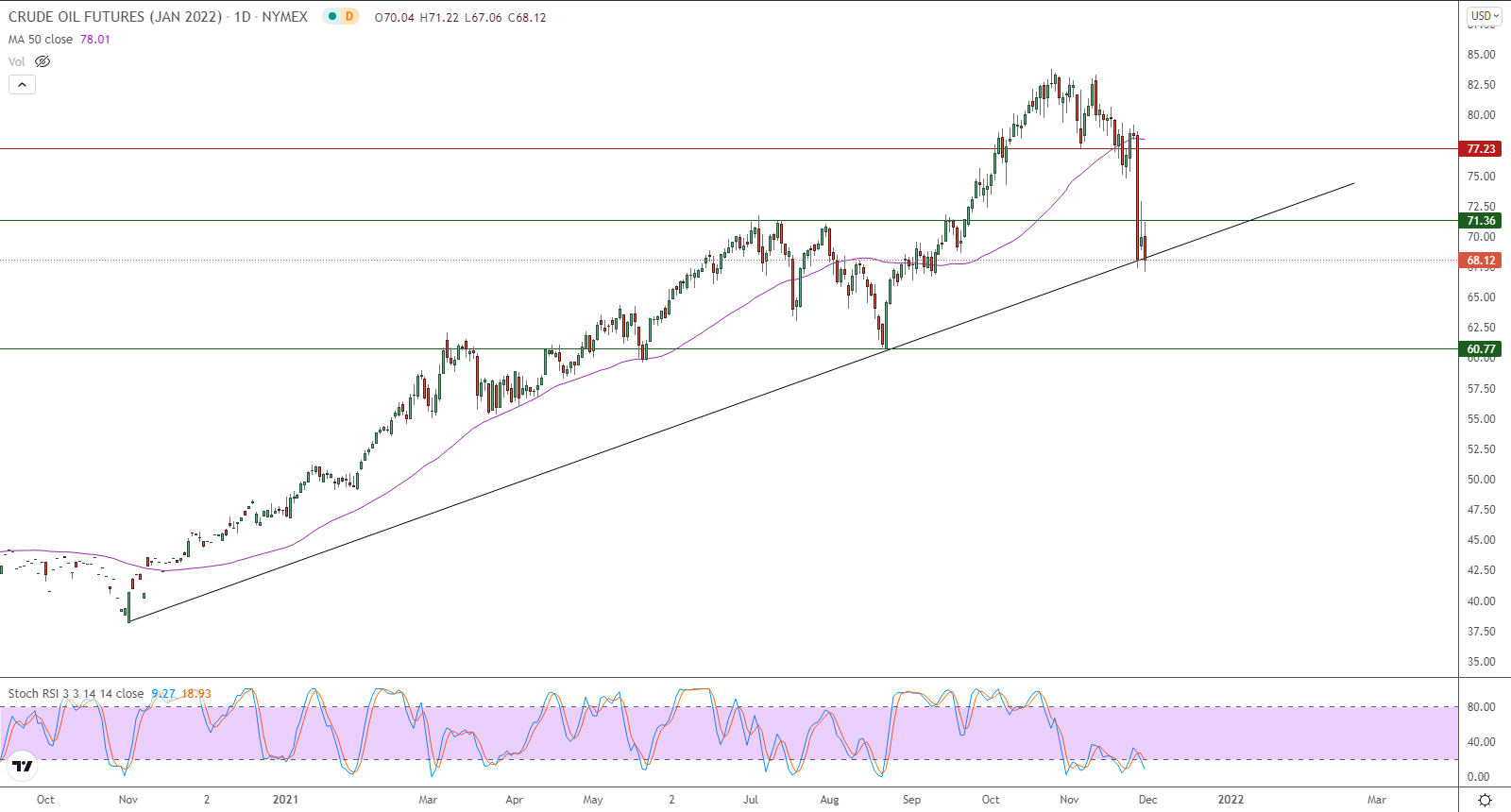
Task: Click the NYMEX exchange label
Action: (x=285, y=17)
